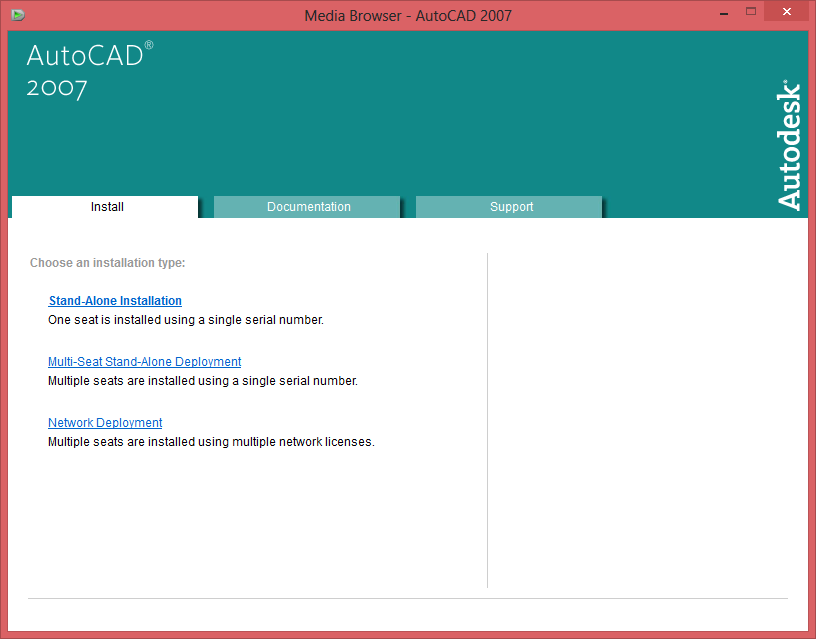Switch to the Documentation tab
The height and width of the screenshot is (639, 816).
click(307, 207)
